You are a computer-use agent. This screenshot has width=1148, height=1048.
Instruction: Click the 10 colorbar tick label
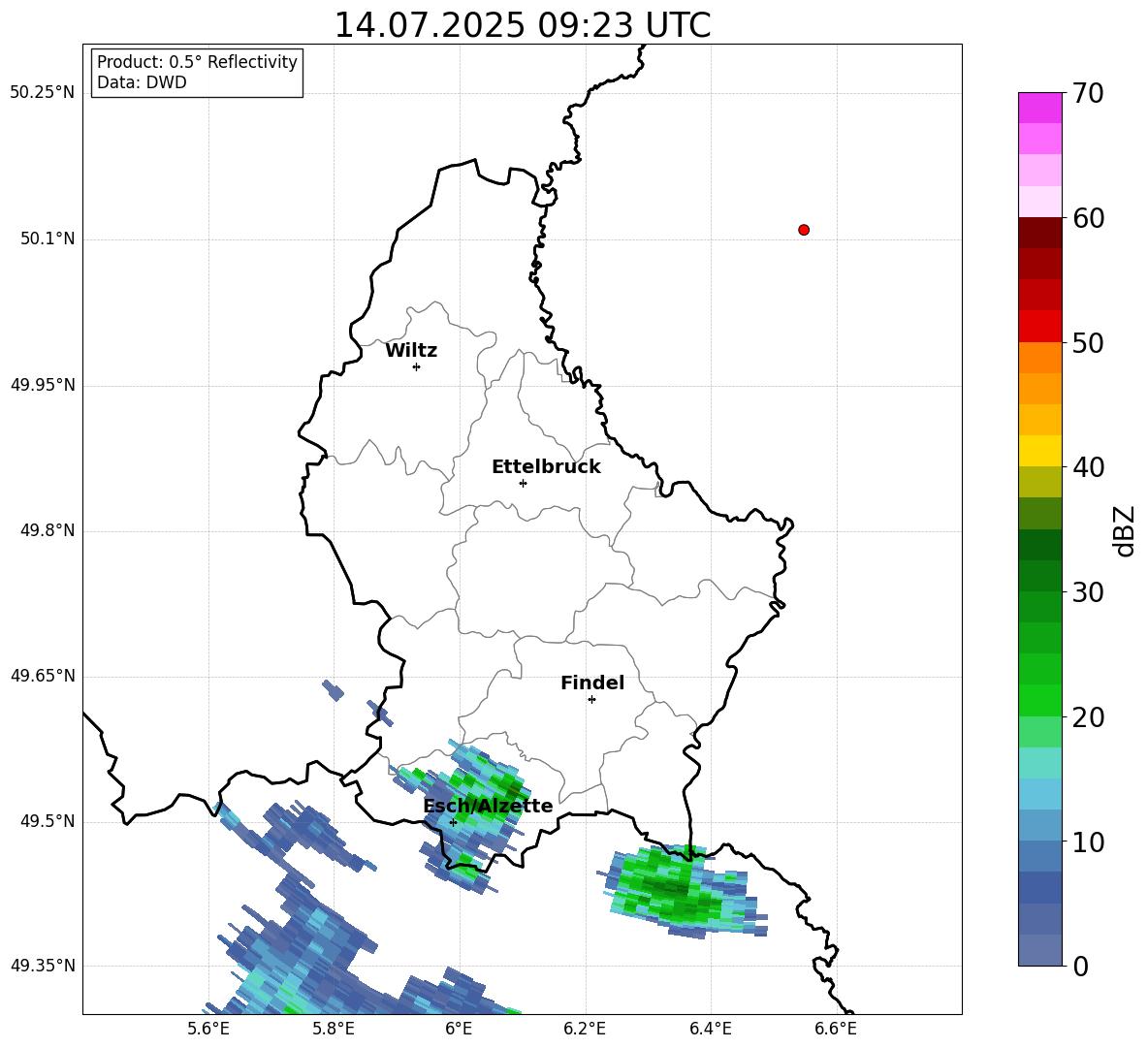pyautogui.click(x=1088, y=842)
